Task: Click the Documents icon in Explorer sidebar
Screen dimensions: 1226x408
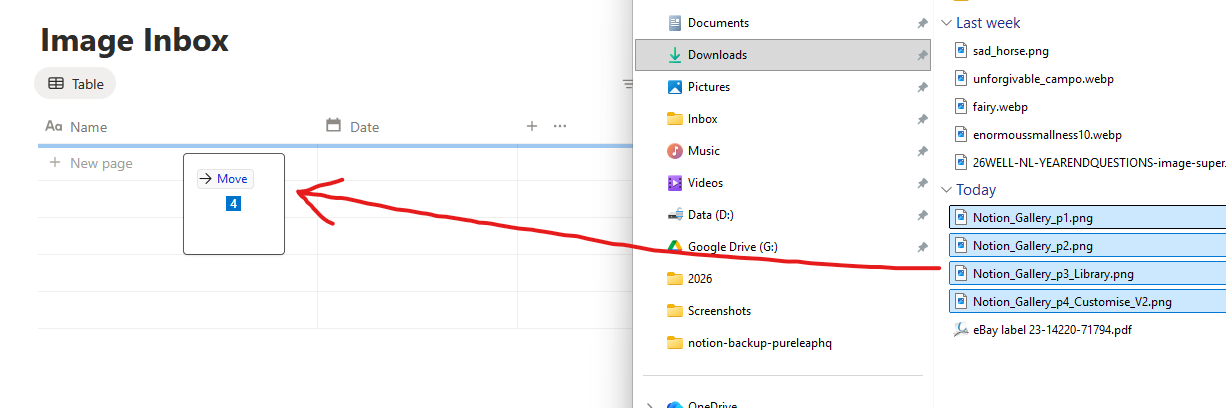Action: (x=675, y=23)
